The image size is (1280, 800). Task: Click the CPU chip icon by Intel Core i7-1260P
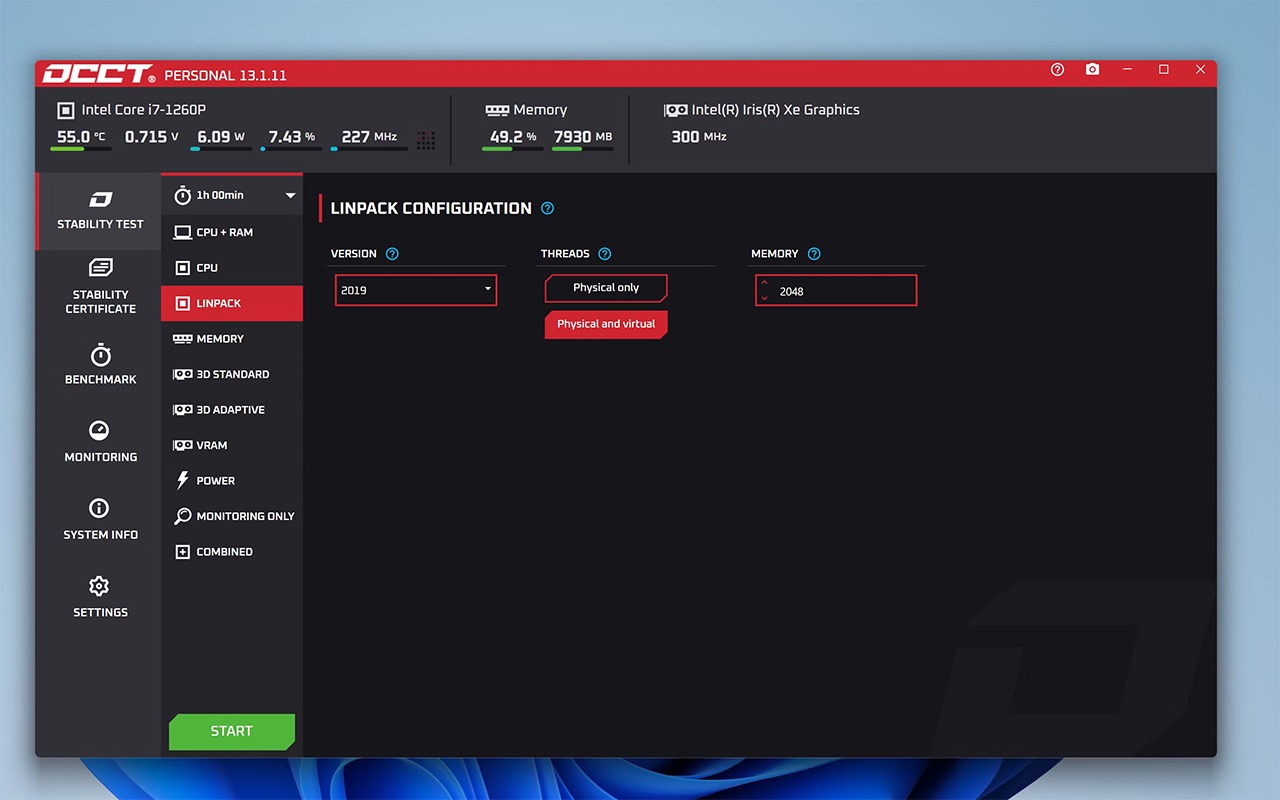pos(65,110)
